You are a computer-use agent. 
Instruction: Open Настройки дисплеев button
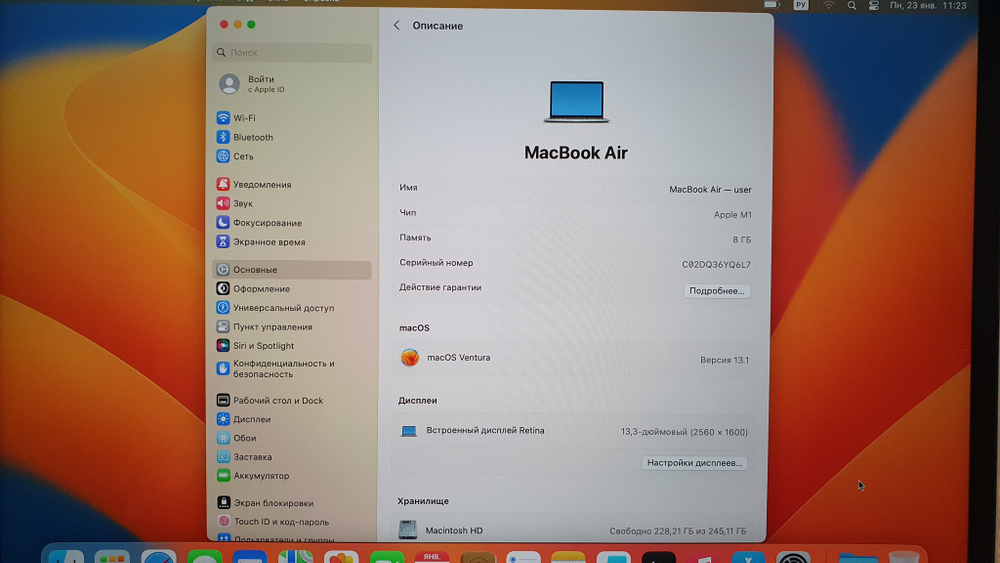pos(695,463)
